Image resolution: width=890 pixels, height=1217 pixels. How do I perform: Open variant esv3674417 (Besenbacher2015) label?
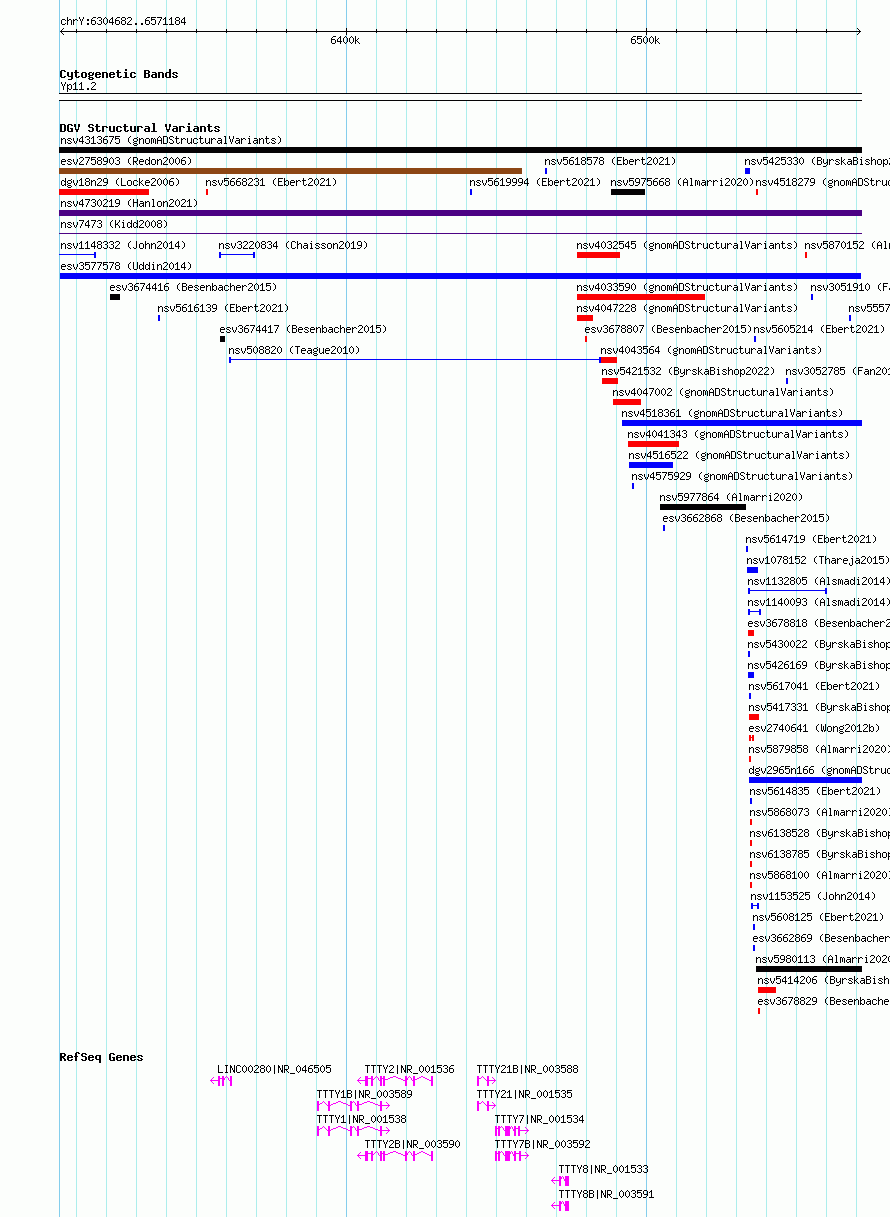coord(303,329)
